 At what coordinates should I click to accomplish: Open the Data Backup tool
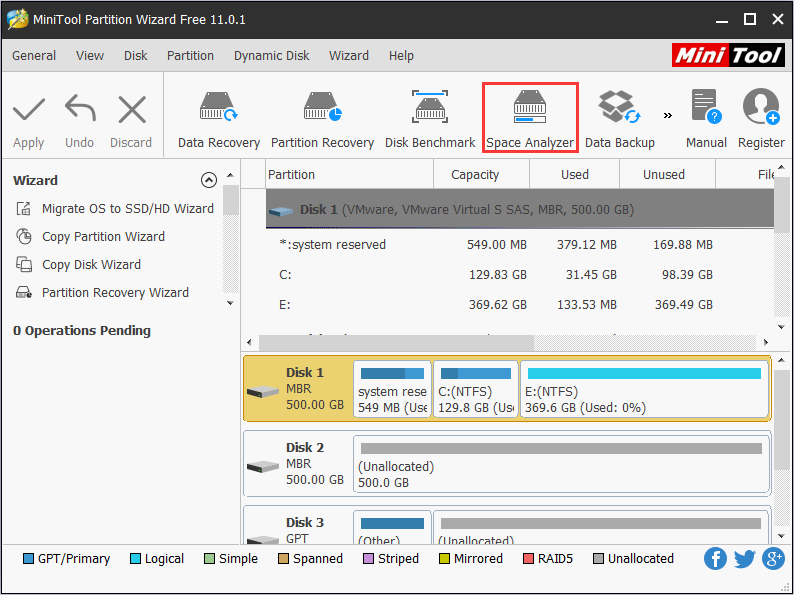[x=620, y=121]
